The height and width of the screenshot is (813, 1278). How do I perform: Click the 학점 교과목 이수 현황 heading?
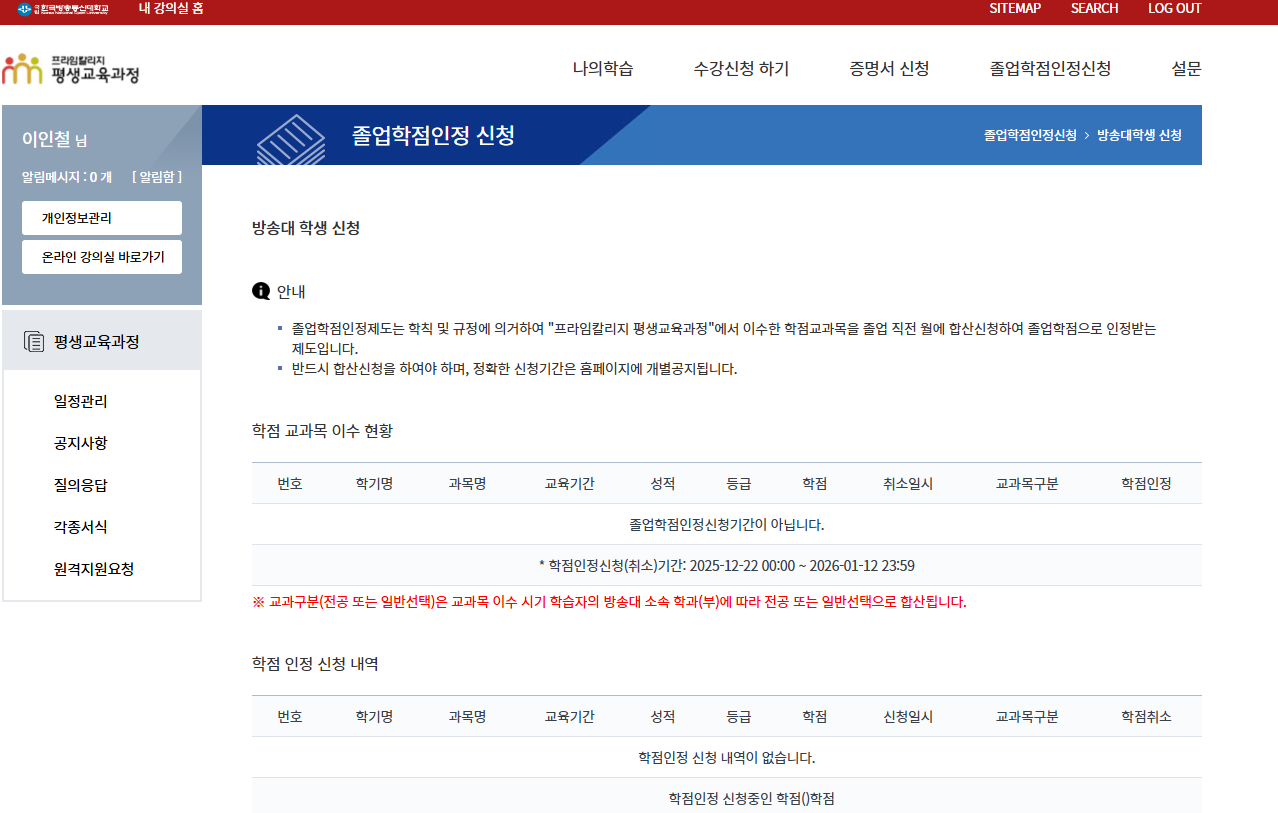pos(322,431)
